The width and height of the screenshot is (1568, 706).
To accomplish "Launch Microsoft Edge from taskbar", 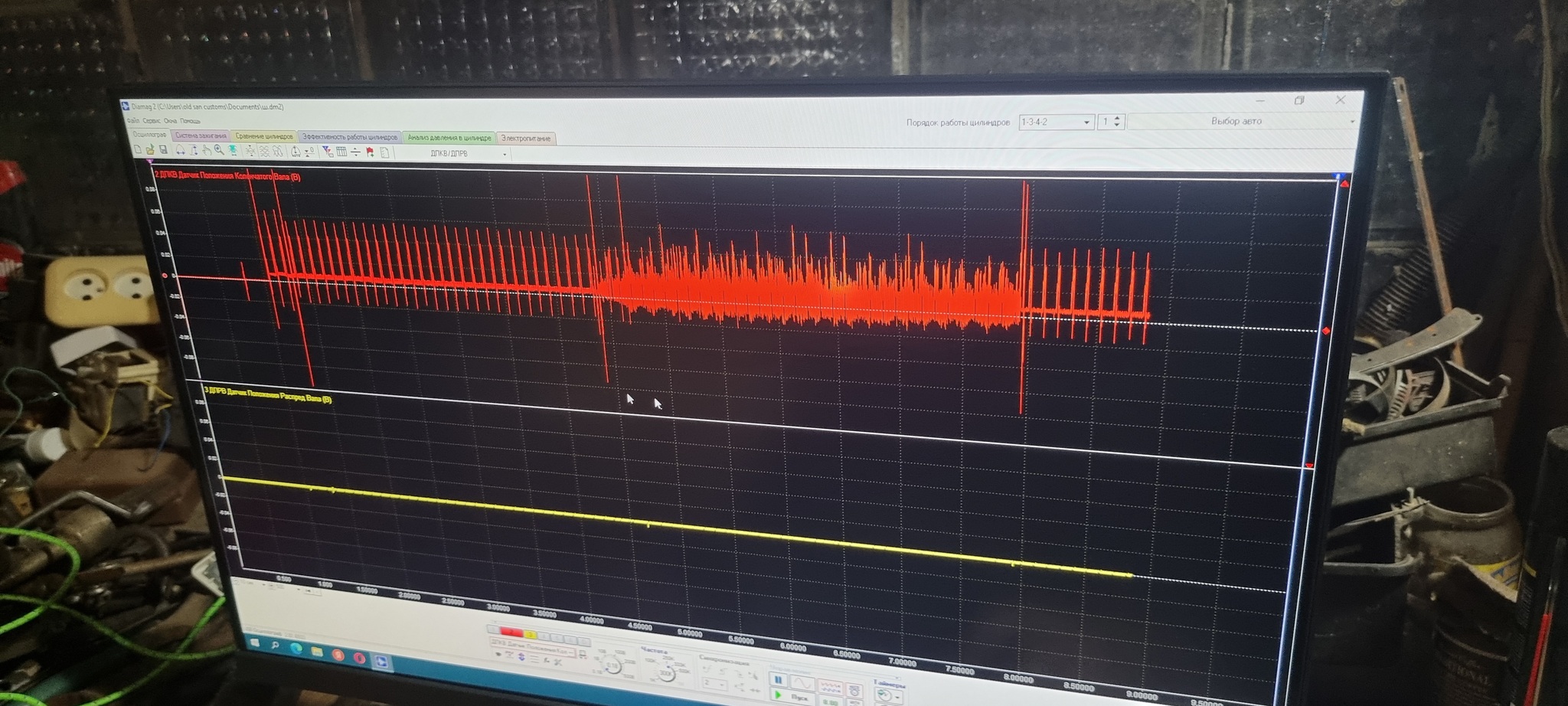I will click(x=296, y=649).
